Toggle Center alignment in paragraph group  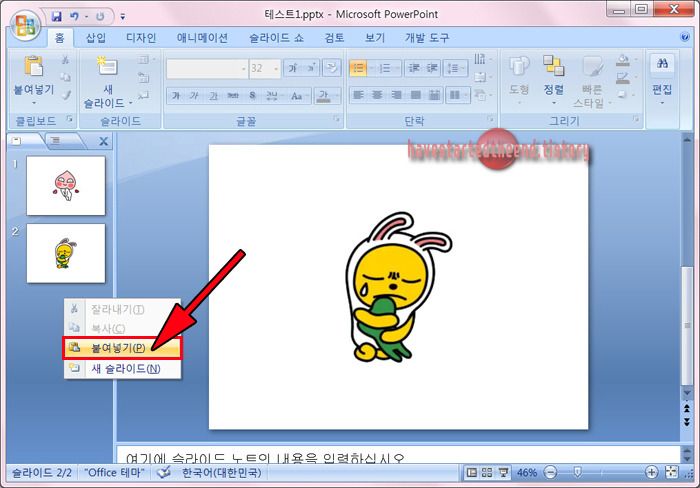[377, 95]
